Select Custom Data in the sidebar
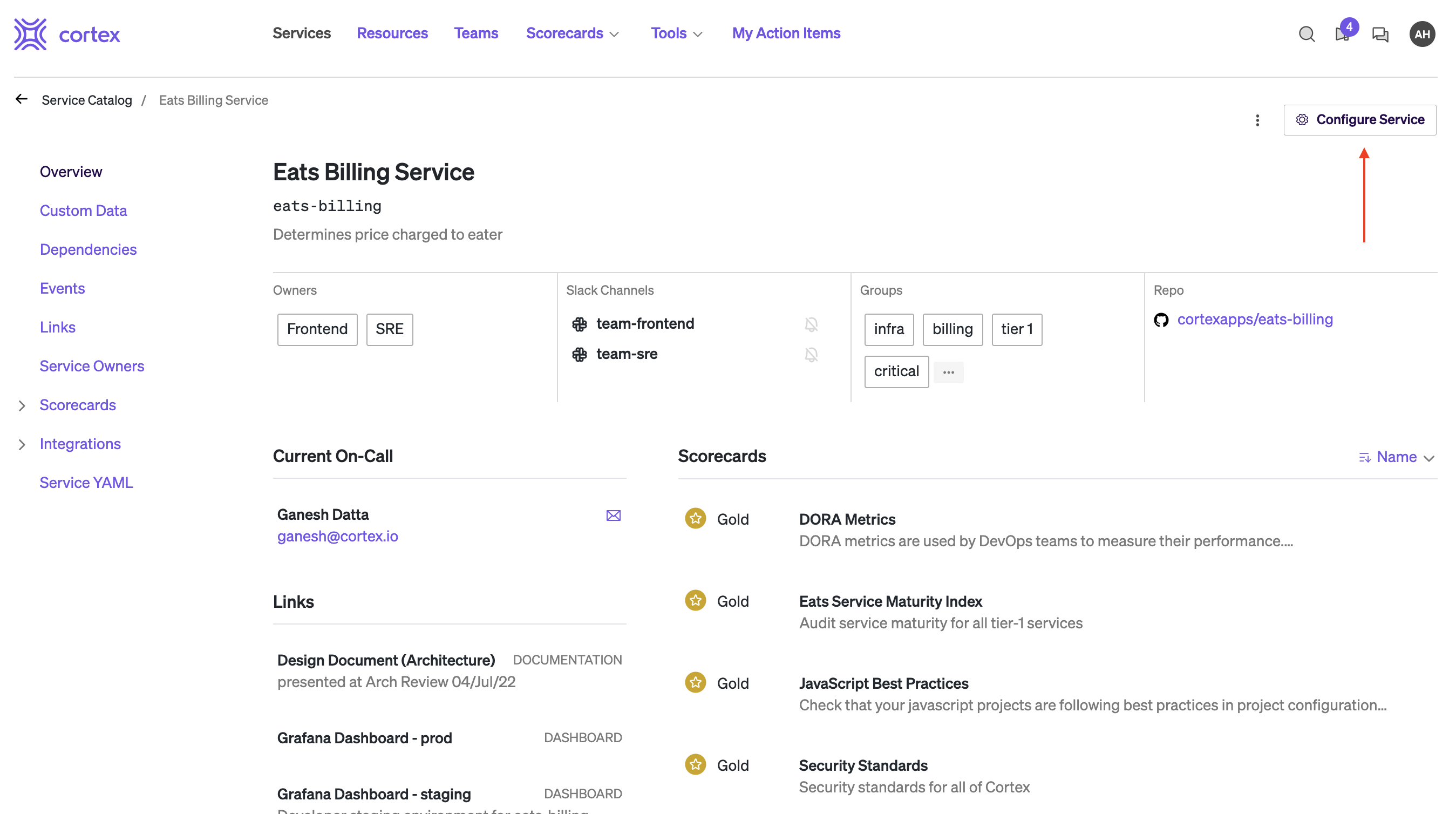Screen dimensions: 1456x814 (84, 211)
